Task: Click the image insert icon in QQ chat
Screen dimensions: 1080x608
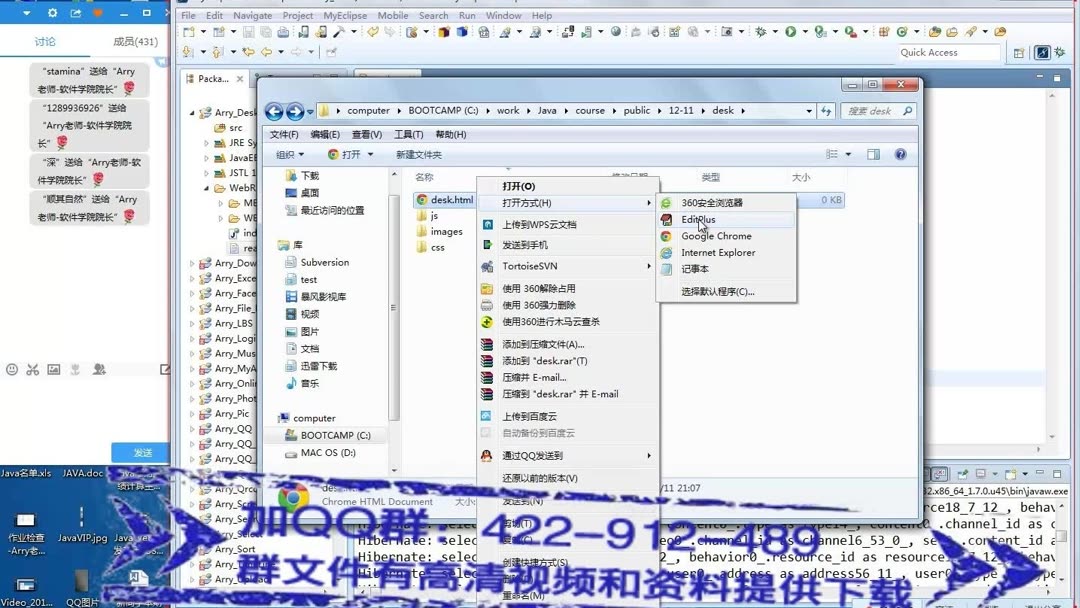Action: (54, 369)
